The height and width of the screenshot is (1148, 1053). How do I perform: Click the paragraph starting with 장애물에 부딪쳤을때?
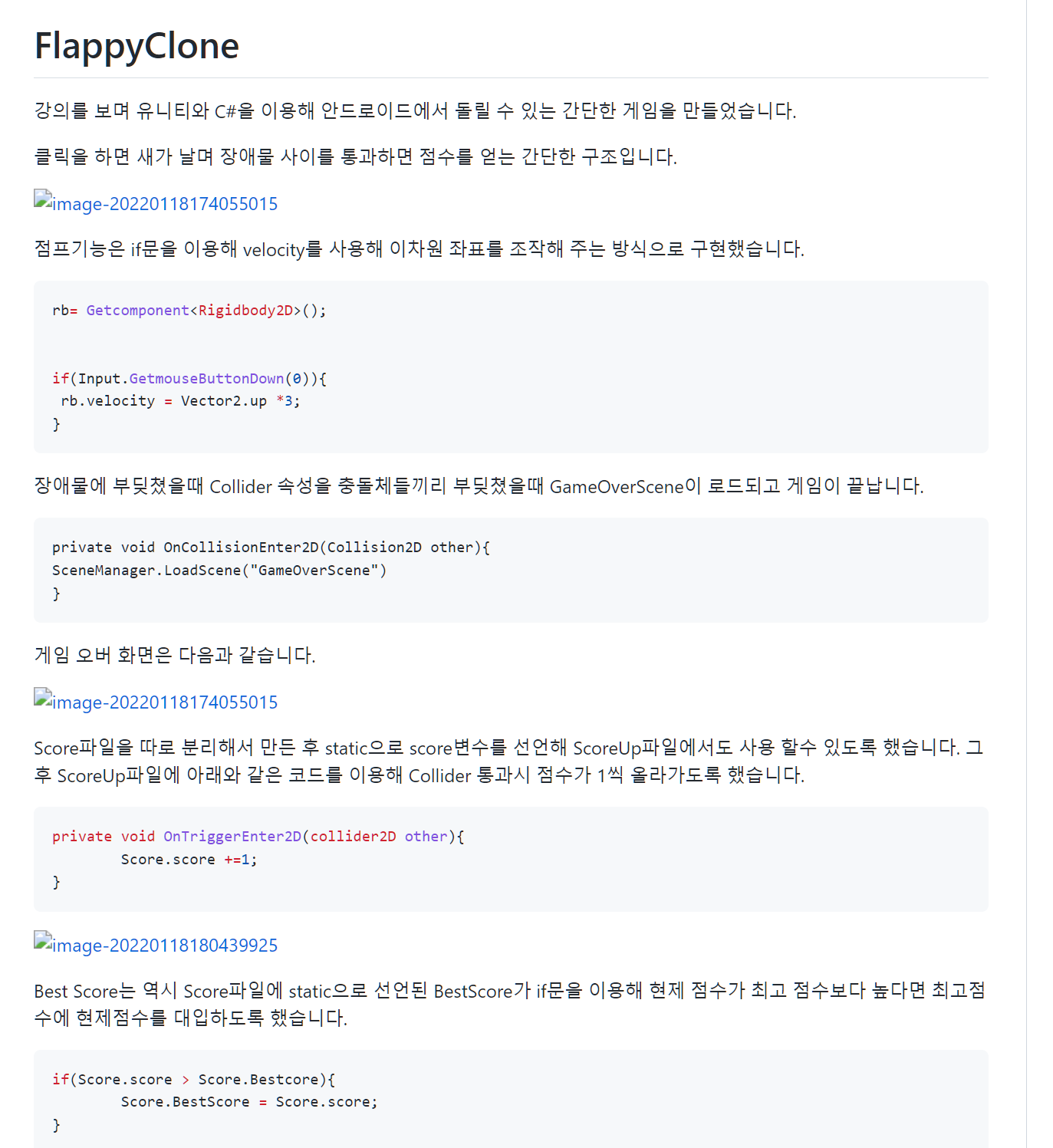479,486
